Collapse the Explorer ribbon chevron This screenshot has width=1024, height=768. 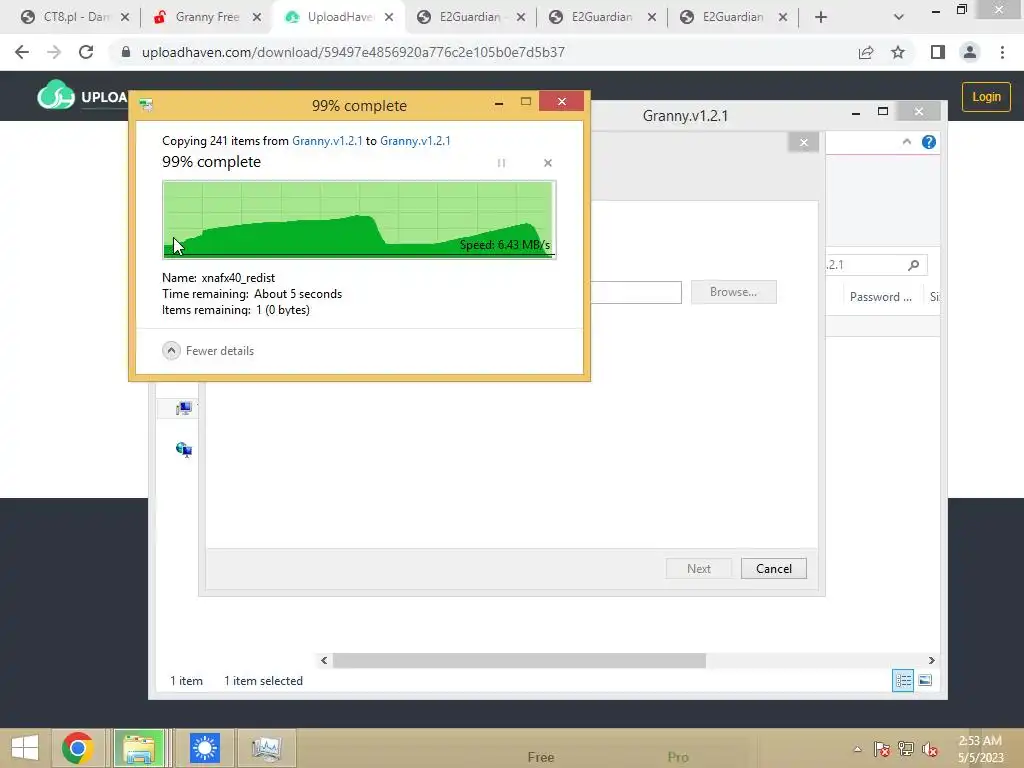point(906,142)
